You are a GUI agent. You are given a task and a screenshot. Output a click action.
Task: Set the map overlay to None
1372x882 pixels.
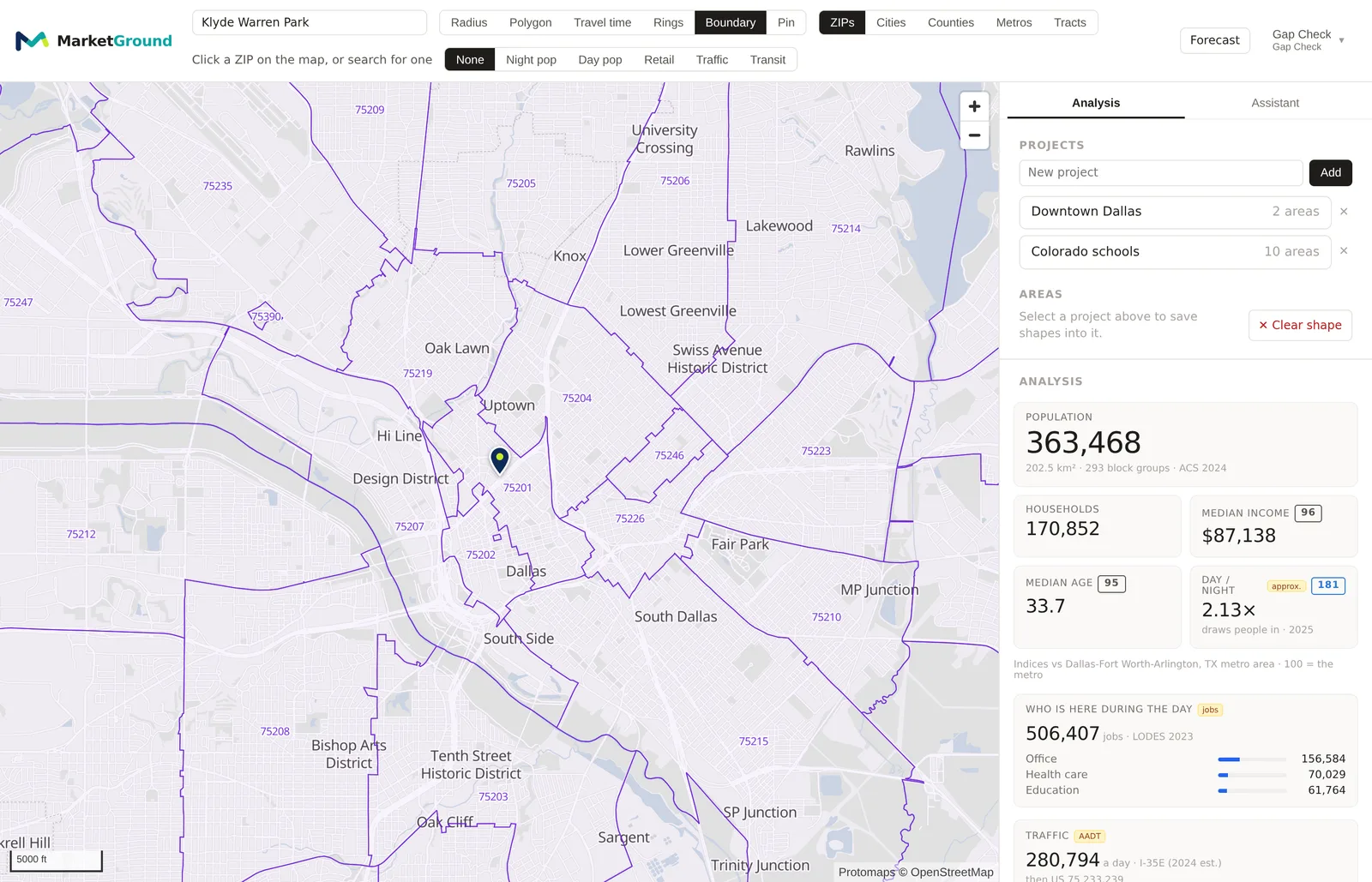coord(470,59)
